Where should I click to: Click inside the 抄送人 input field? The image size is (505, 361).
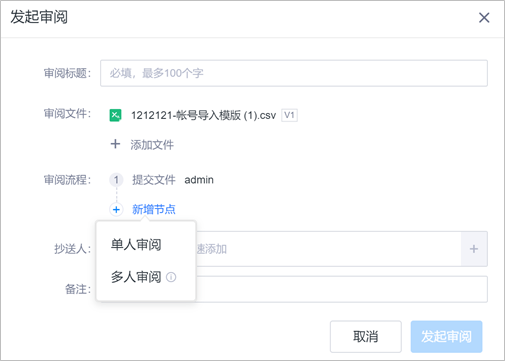point(328,249)
